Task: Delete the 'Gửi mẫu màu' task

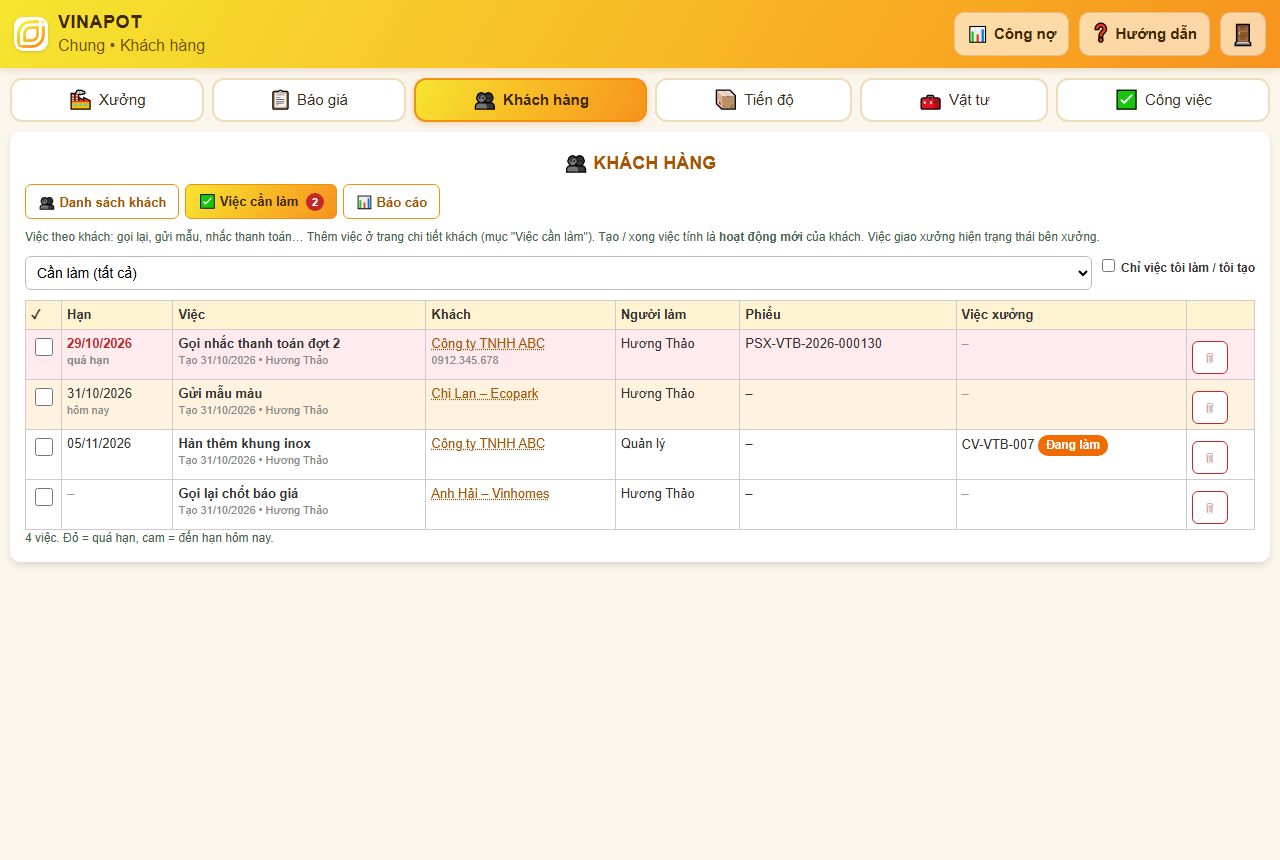Action: (1209, 408)
